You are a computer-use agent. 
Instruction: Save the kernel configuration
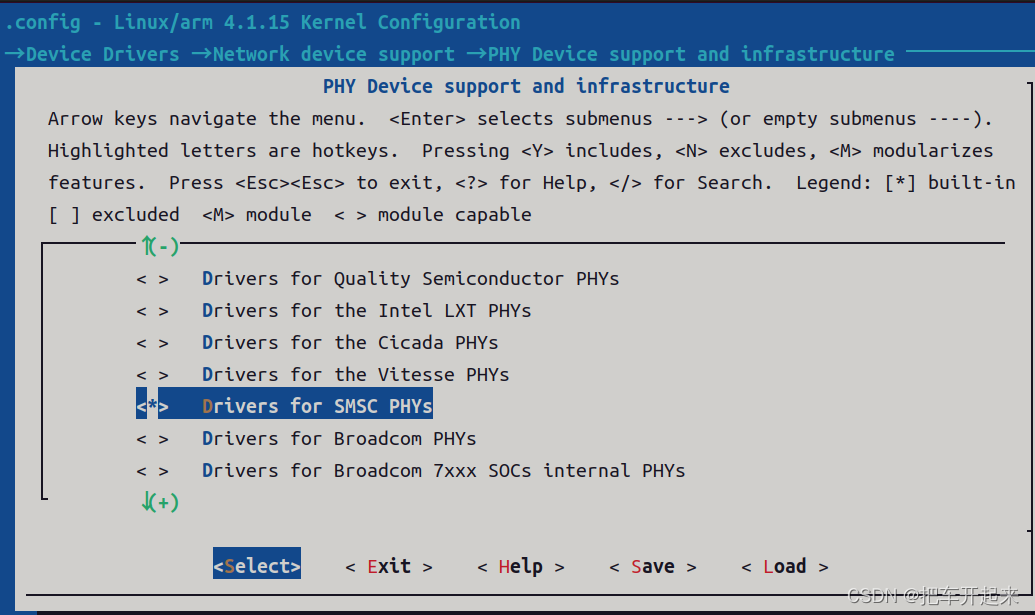pyautogui.click(x=652, y=566)
